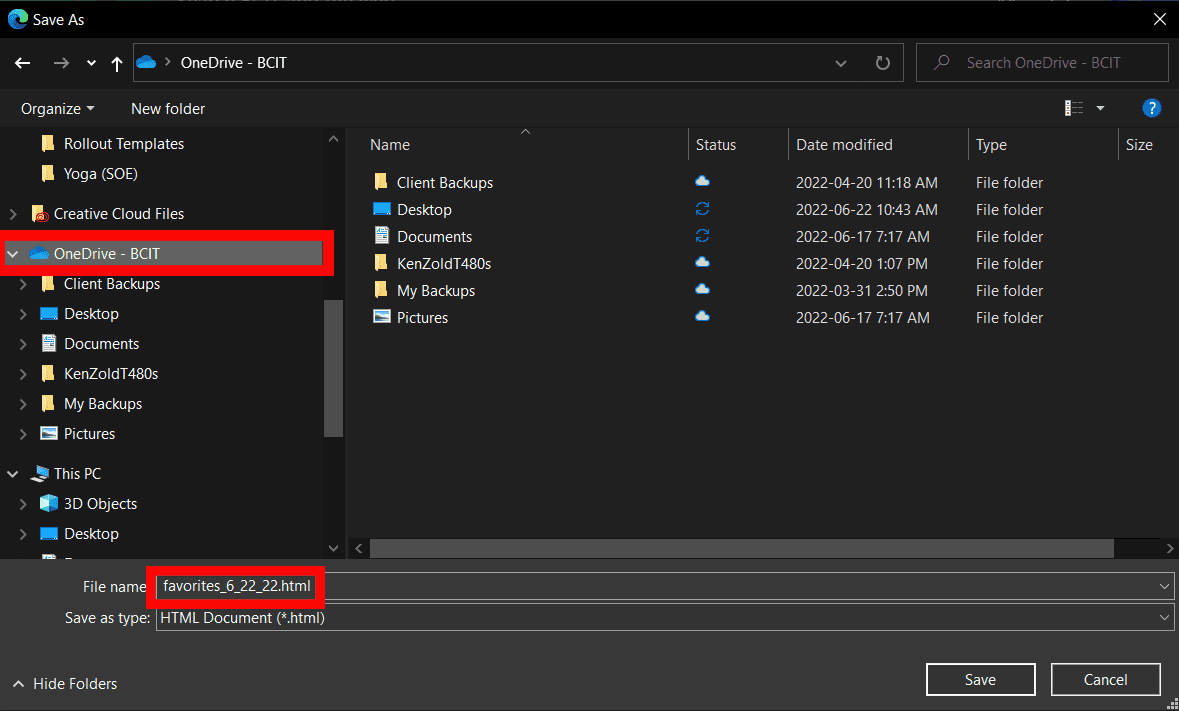Click the KenZoldT480s folder icon in file list
This screenshot has height=711, width=1179.
coord(381,263)
